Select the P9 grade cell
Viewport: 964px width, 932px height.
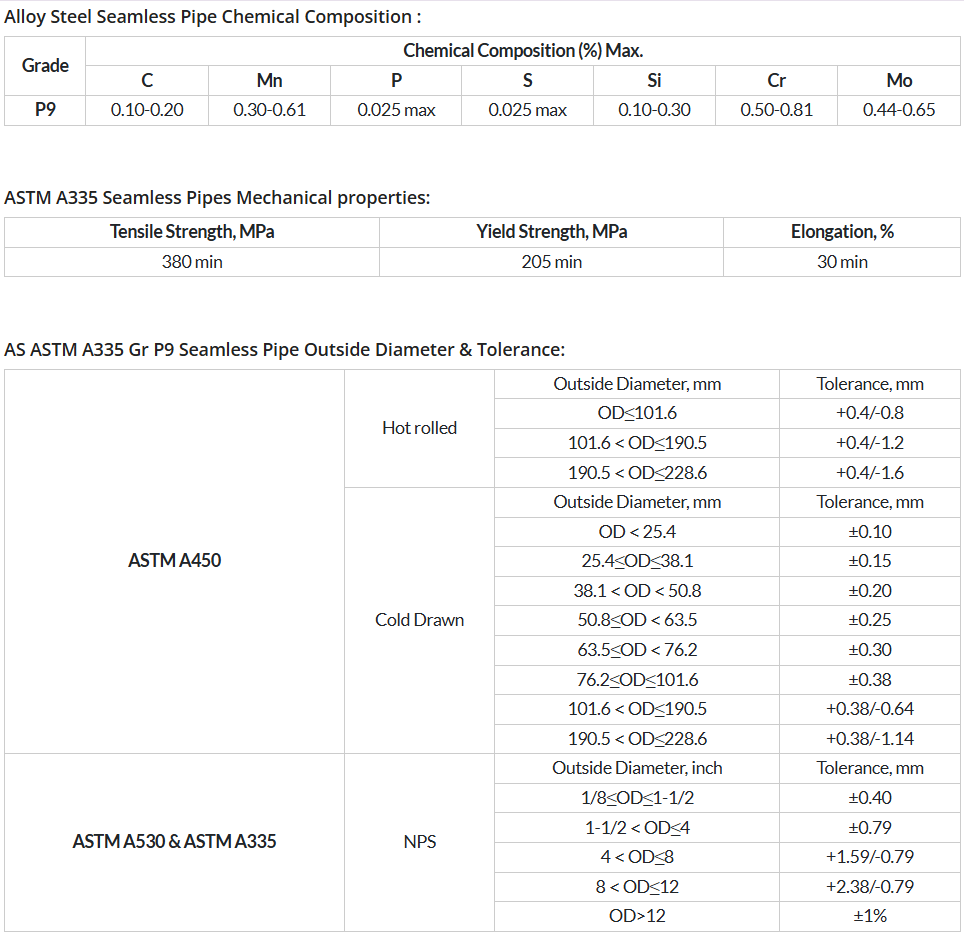click(x=45, y=110)
